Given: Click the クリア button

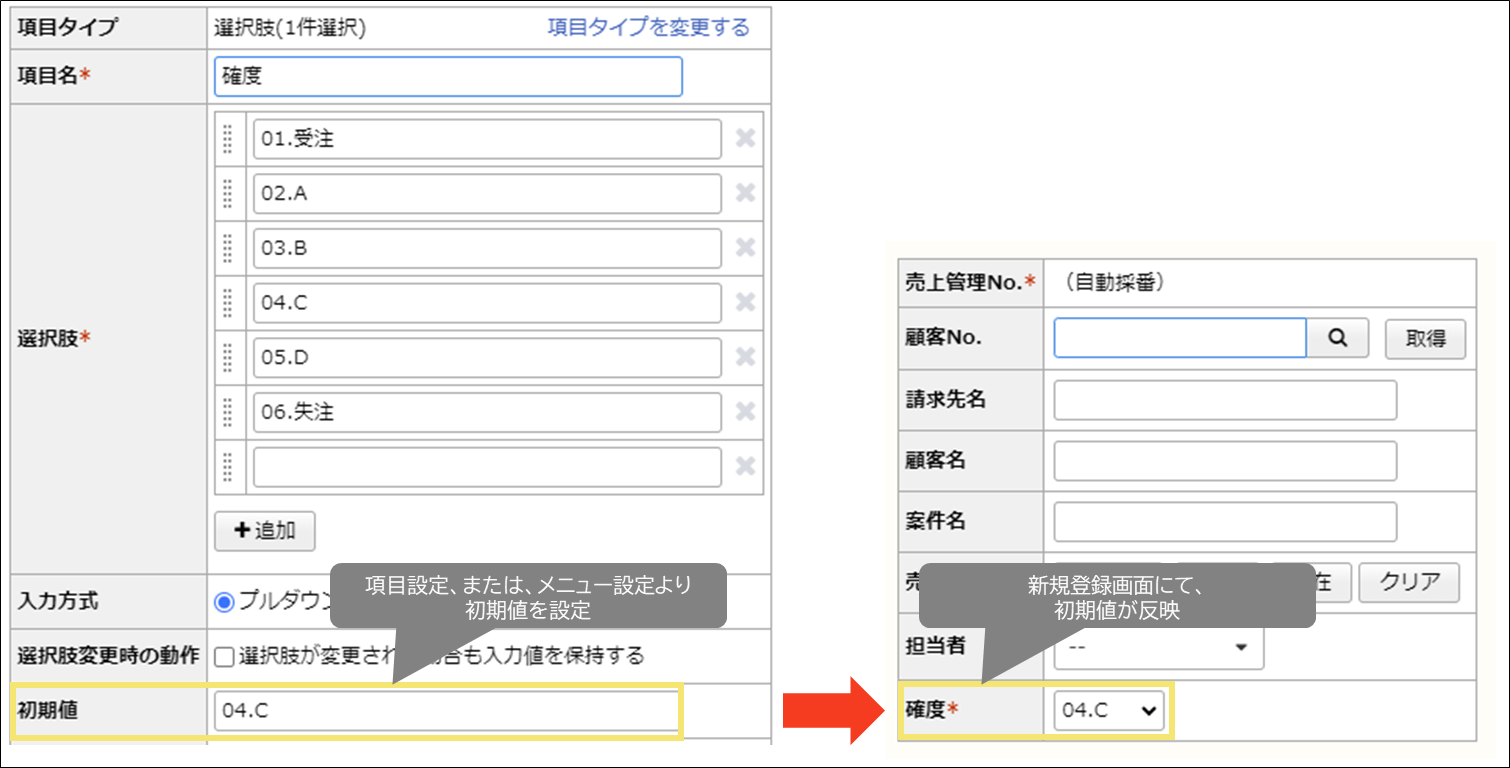Looking at the screenshot, I should 1409,583.
